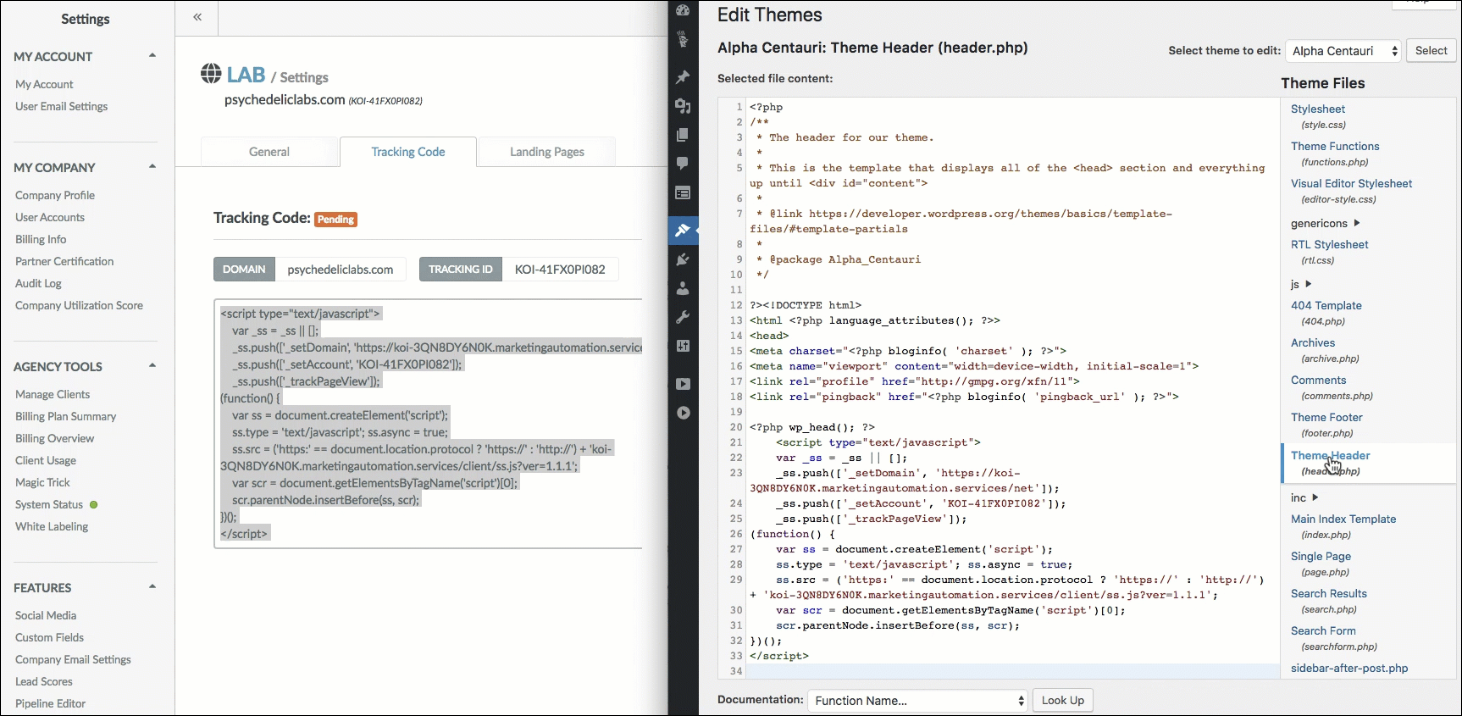
Task: Collapse the settings sidebar with double-chevron
Action: [197, 17]
